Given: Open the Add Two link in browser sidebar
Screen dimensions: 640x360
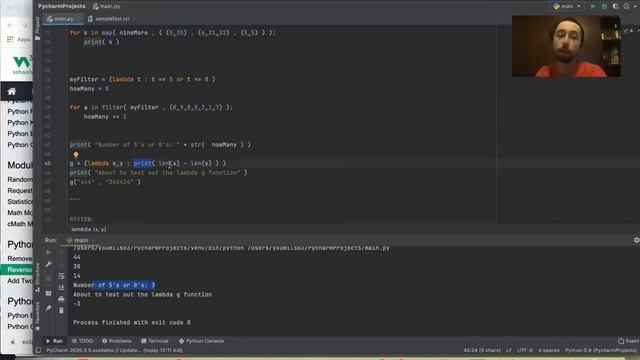Looking at the screenshot, I should coord(20,281).
